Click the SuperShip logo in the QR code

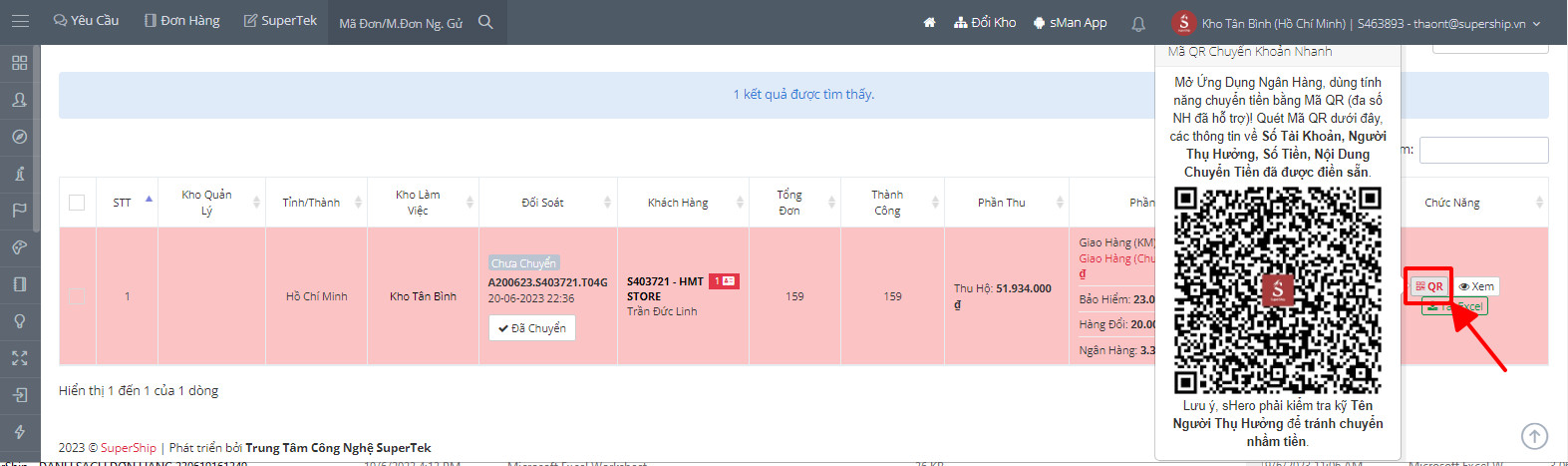coord(1278,290)
